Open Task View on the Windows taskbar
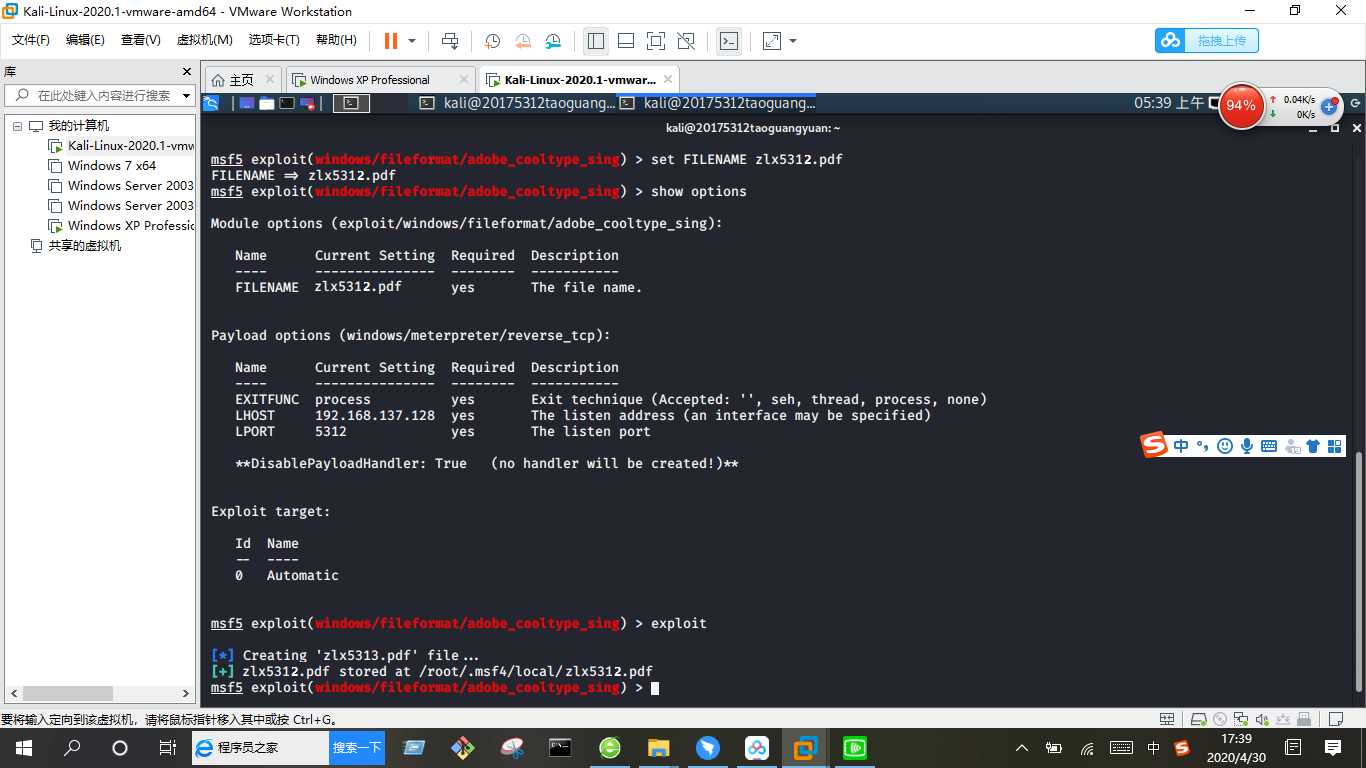 [x=168, y=748]
